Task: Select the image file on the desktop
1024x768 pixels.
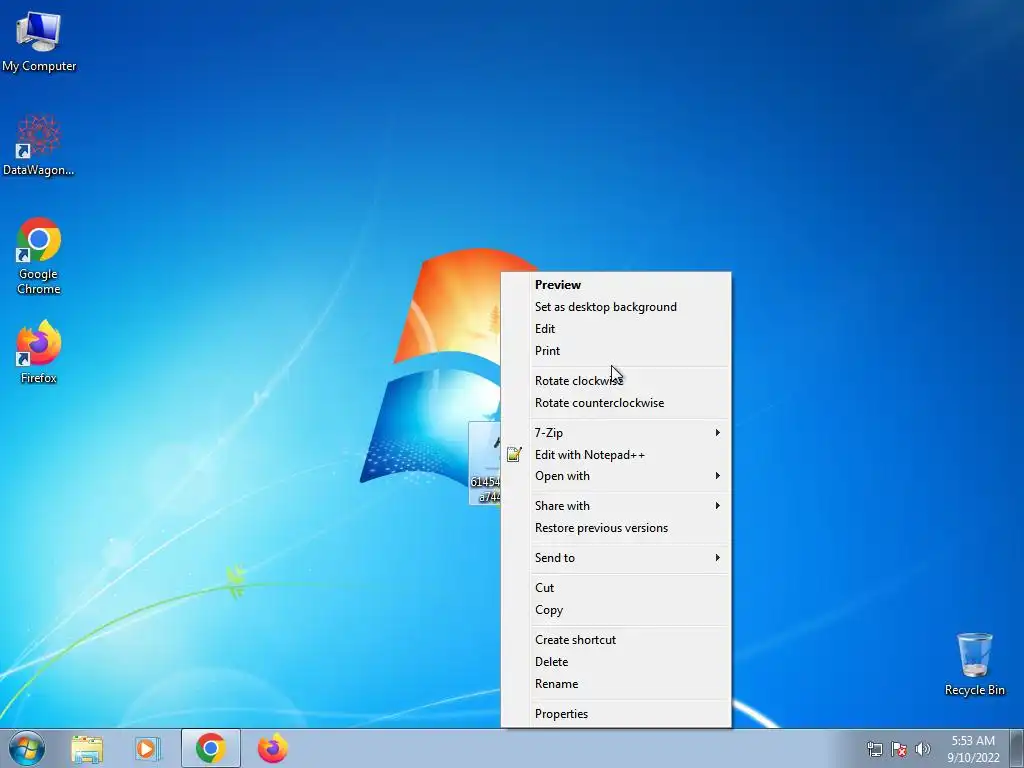Action: 485,463
